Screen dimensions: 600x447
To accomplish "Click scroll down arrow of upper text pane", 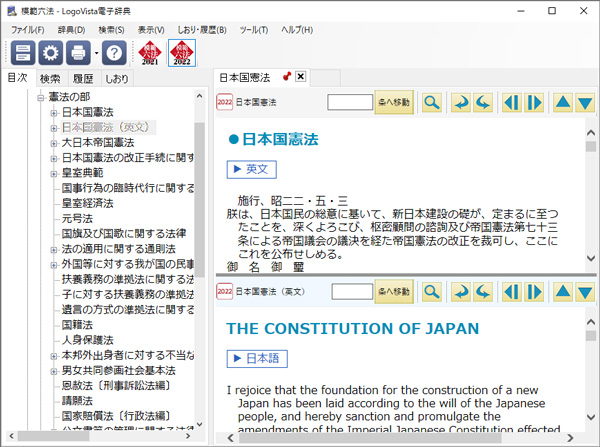I will [591, 258].
